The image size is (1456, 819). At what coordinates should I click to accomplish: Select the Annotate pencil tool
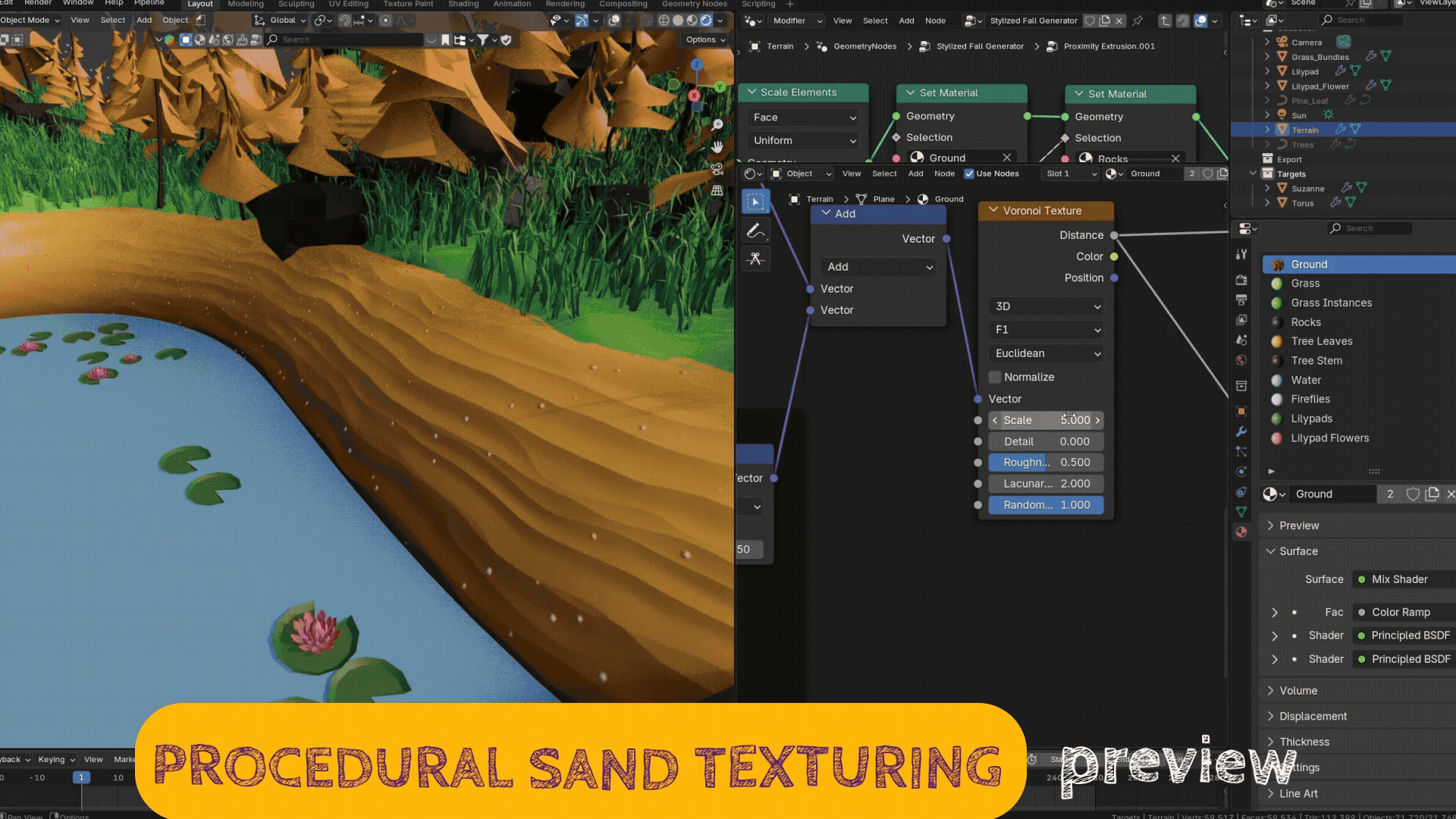[x=755, y=231]
